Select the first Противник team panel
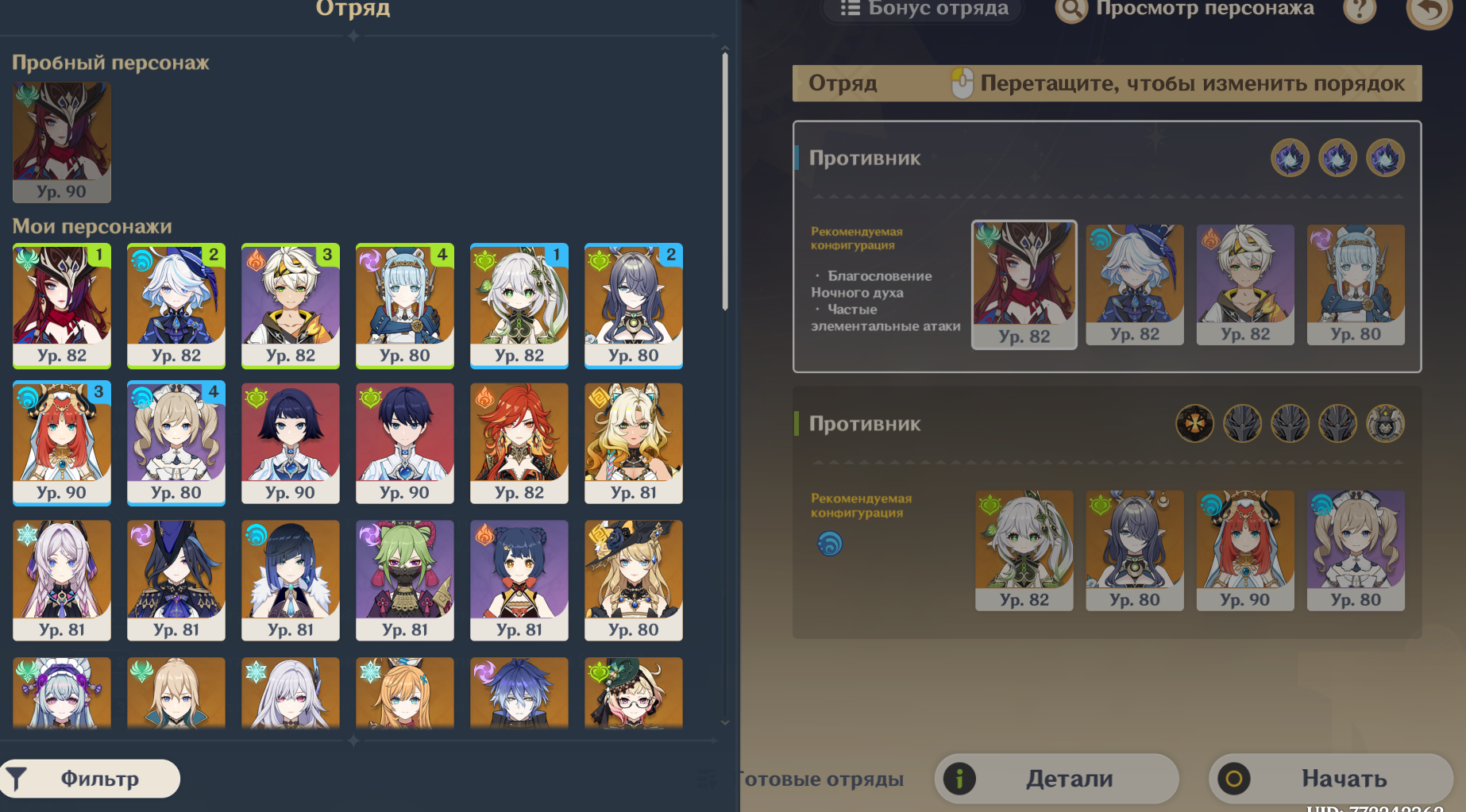The image size is (1466, 812). (1107, 247)
